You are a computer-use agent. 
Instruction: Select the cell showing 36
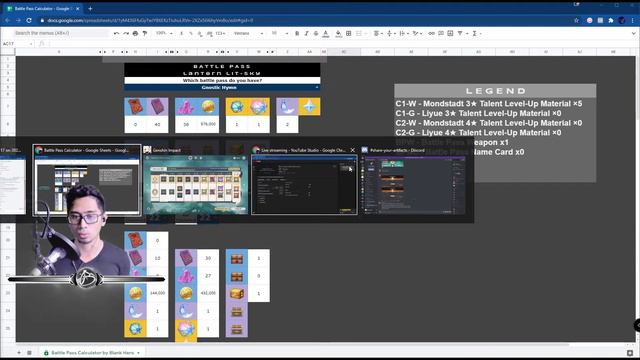[186, 124]
